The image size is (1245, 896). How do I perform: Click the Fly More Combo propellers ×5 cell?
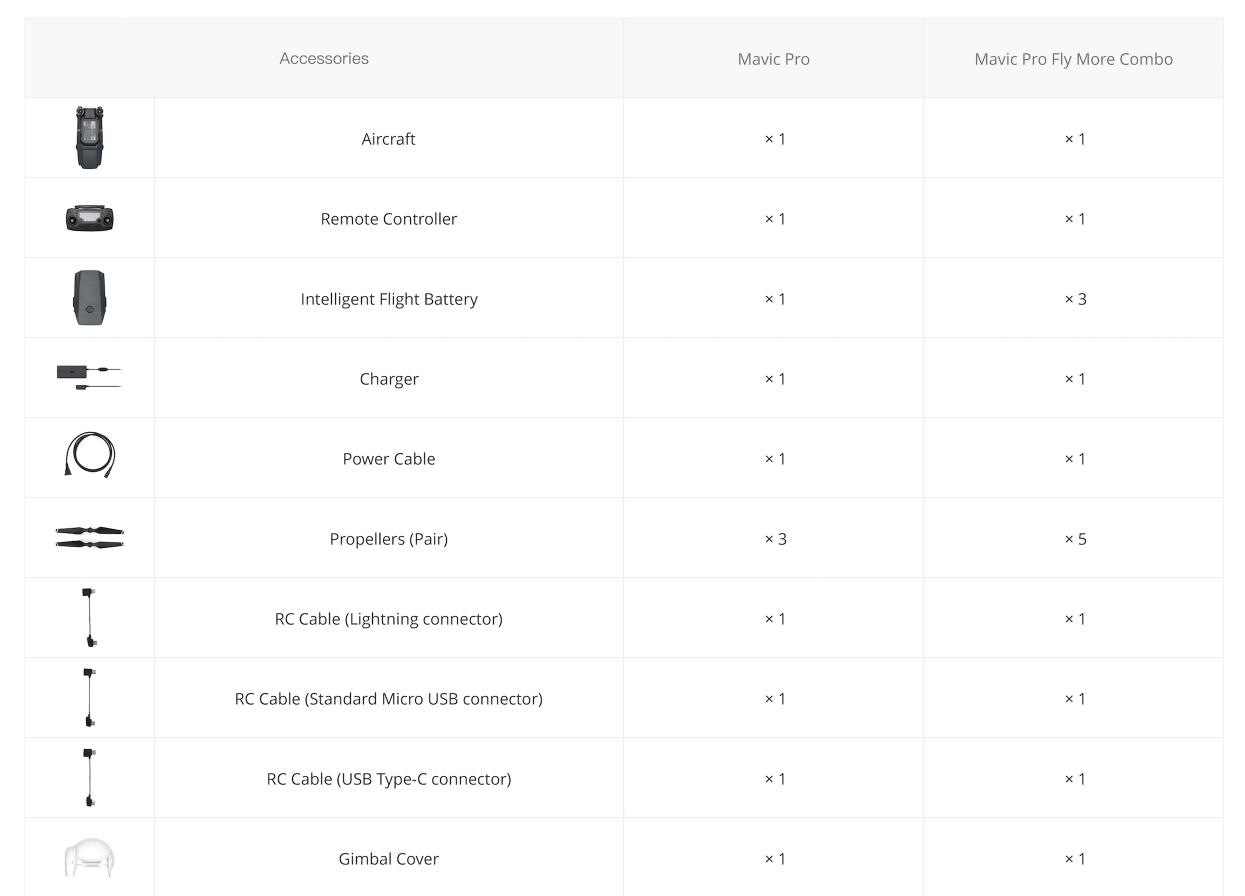1075,539
